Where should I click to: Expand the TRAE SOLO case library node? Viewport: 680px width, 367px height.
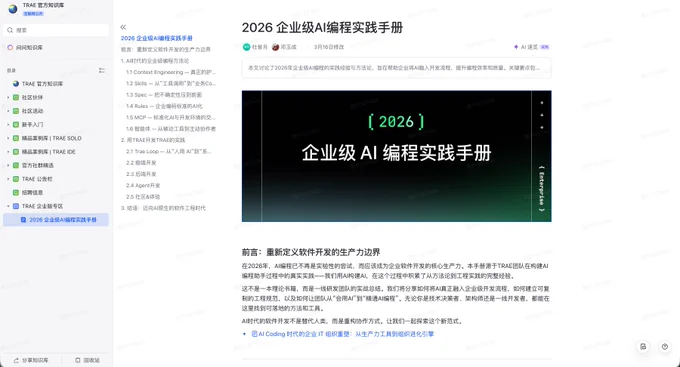[8, 138]
